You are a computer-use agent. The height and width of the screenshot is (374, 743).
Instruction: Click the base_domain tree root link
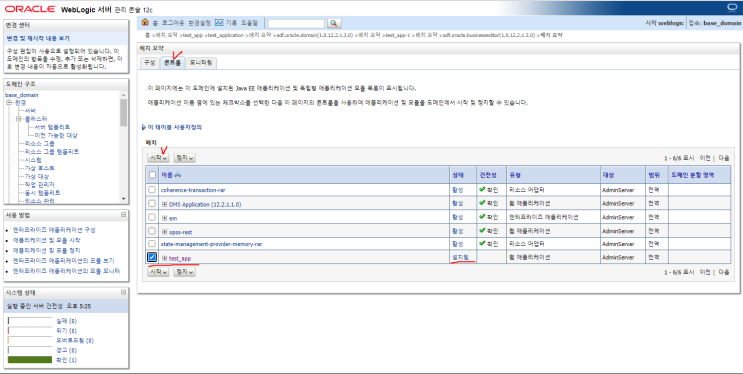[21, 95]
